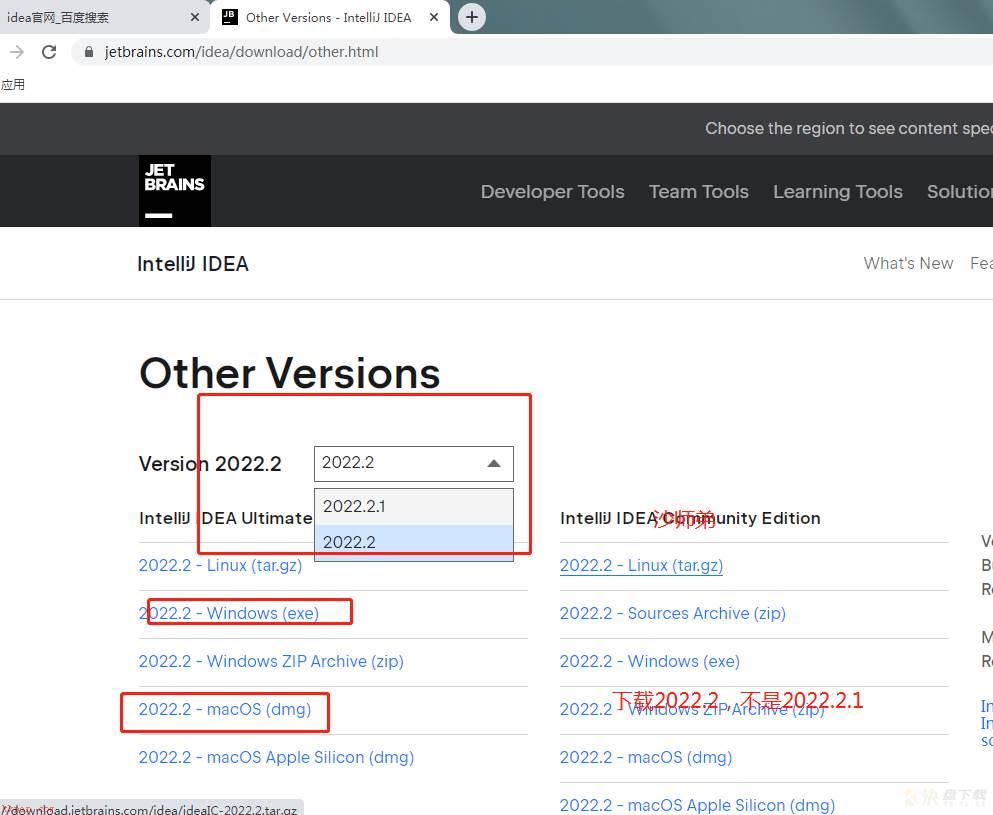The image size is (993, 815).
Task: Click the IntelliJ IDEA product title link
Action: coord(193,263)
